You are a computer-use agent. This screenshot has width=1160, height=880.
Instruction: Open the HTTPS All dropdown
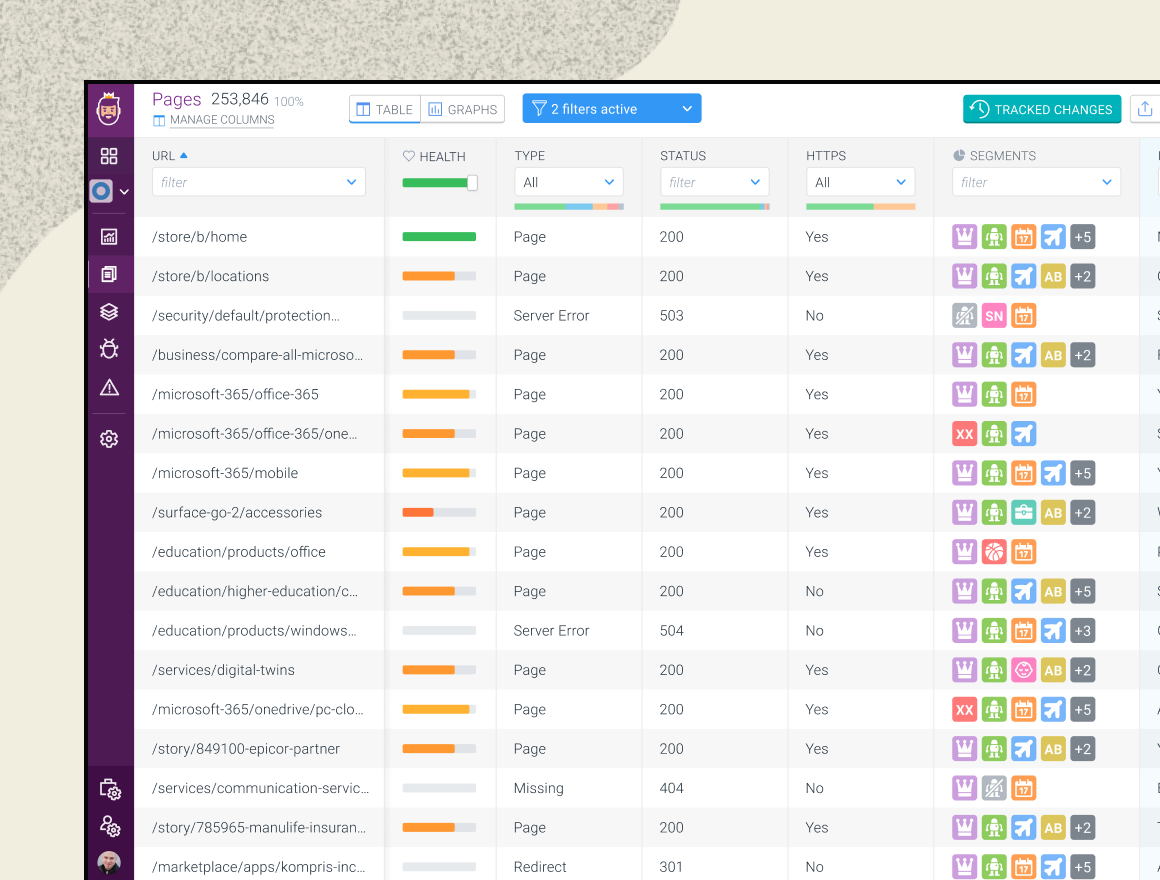coord(860,182)
